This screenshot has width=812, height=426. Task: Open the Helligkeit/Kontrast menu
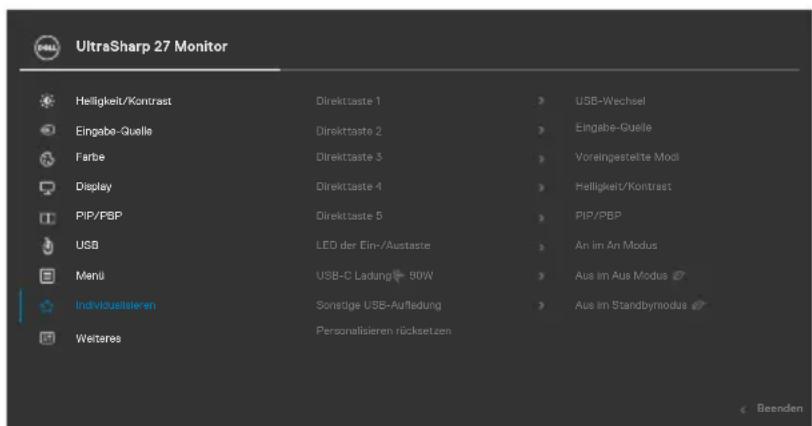click(123, 101)
